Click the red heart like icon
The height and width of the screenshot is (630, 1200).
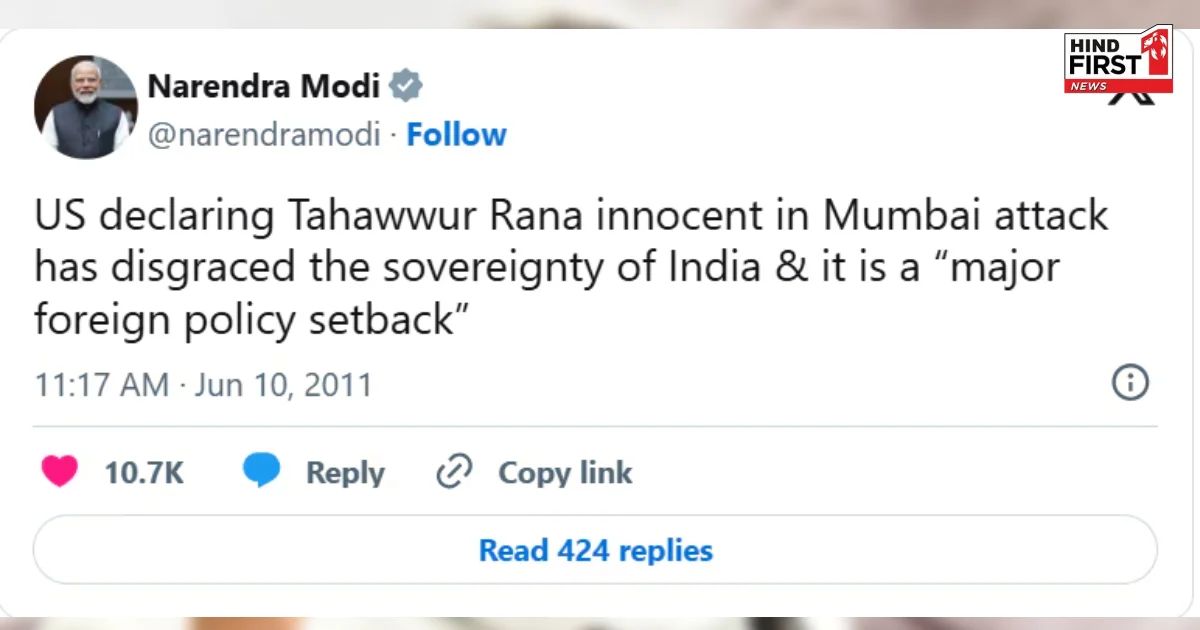(x=59, y=472)
